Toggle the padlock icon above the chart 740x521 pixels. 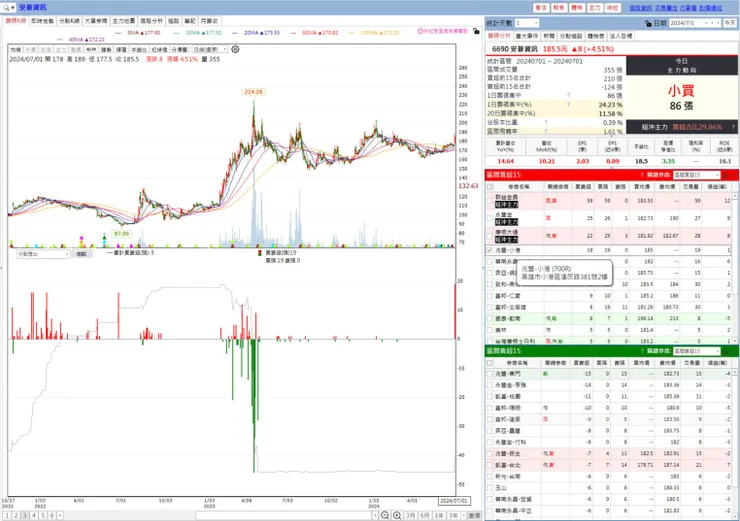[x=476, y=31]
